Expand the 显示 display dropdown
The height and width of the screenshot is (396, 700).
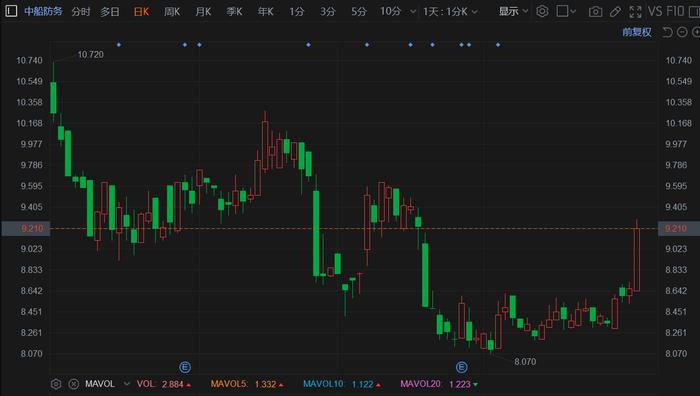click(x=513, y=11)
